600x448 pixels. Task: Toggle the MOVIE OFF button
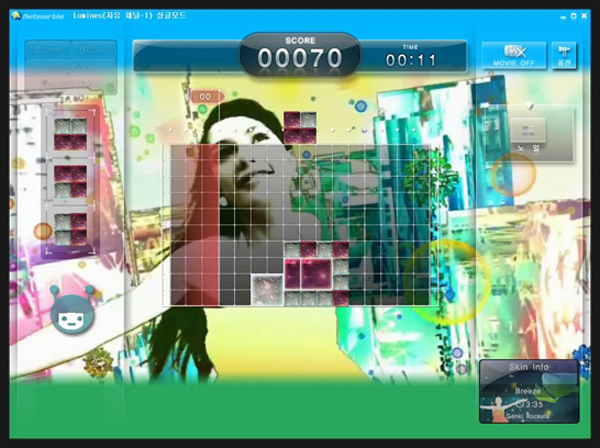(513, 55)
